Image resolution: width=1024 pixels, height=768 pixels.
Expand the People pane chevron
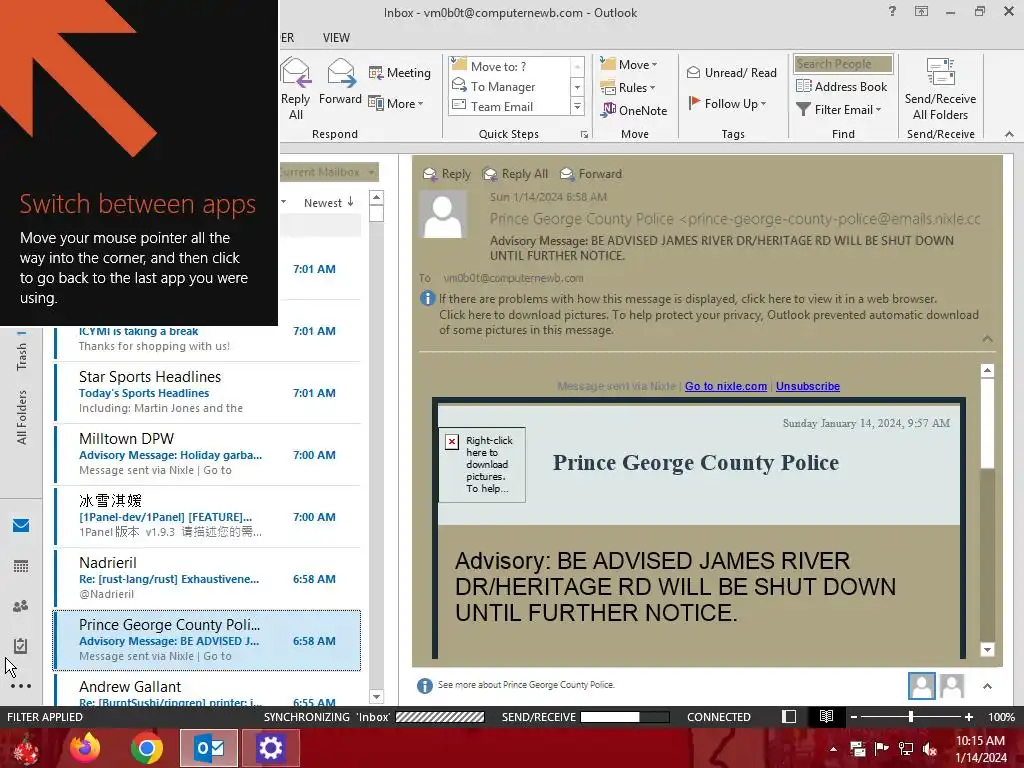[x=987, y=686]
